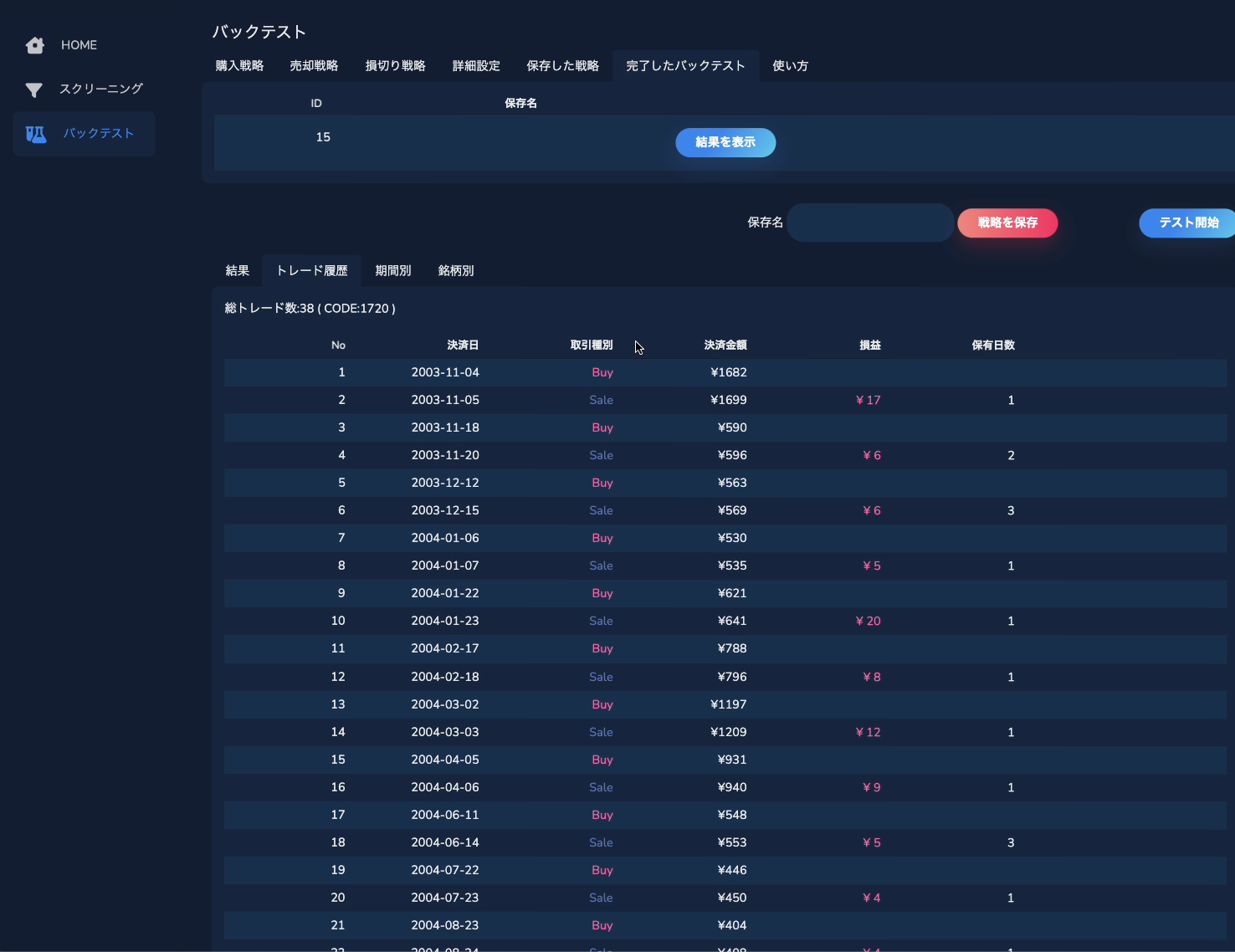Image resolution: width=1235 pixels, height=952 pixels.
Task: Open 期間別 sub-tab
Action: pos(392,271)
